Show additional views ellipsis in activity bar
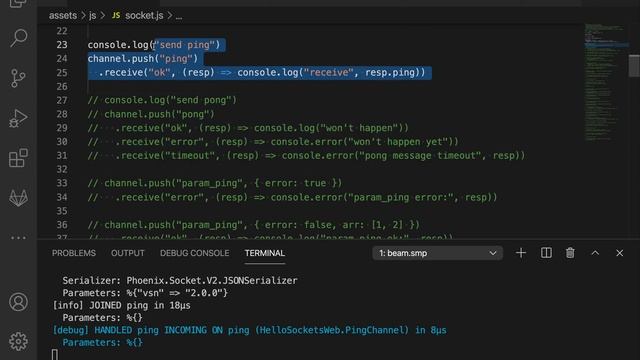 click(x=18, y=237)
